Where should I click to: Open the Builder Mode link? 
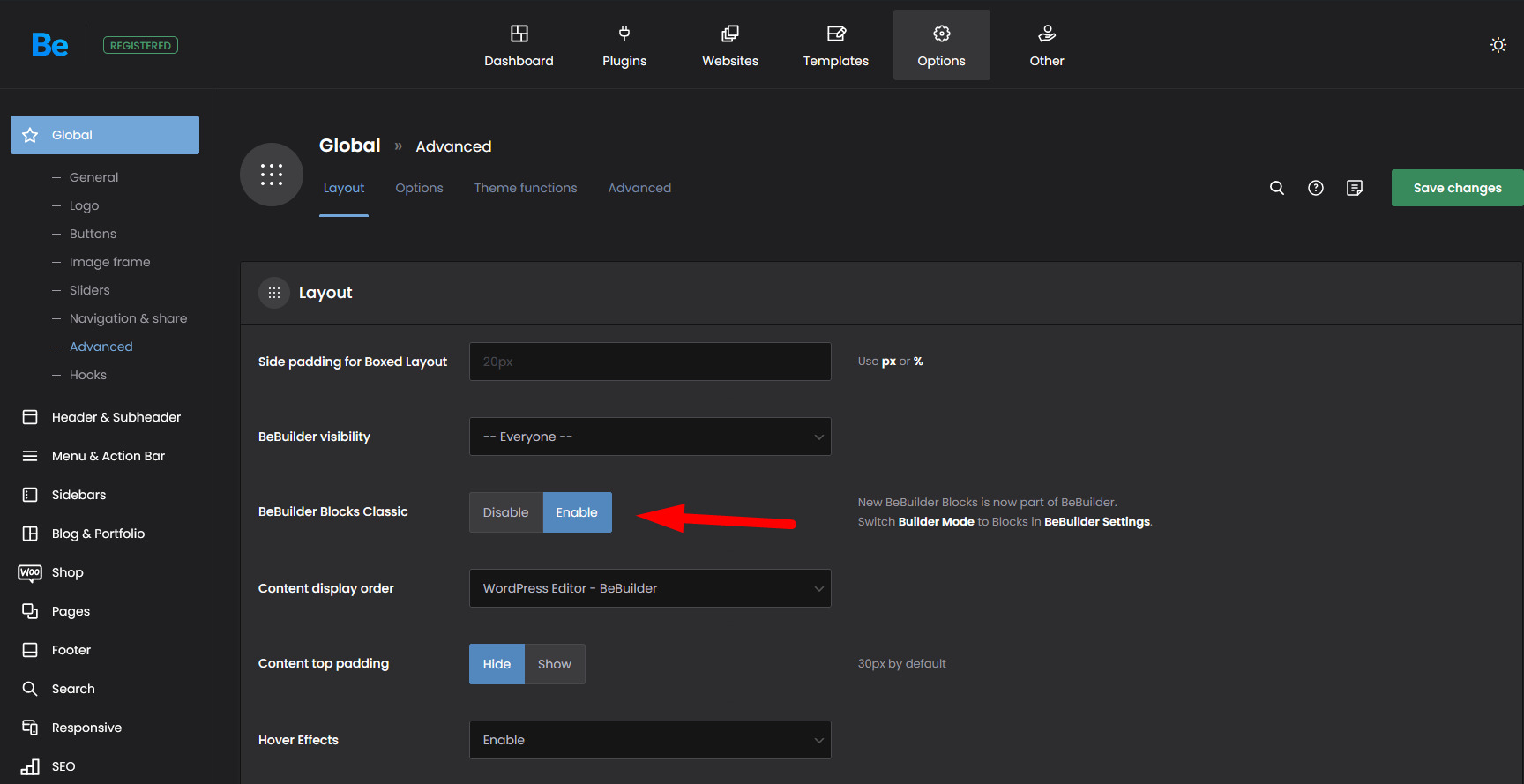coord(936,522)
